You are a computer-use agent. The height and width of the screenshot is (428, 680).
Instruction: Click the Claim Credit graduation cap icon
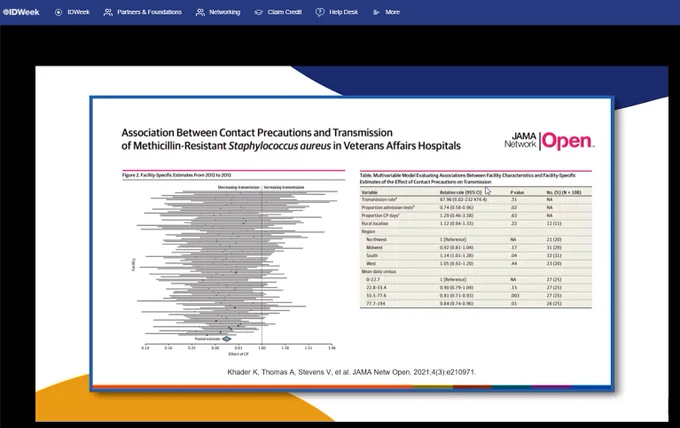click(258, 13)
